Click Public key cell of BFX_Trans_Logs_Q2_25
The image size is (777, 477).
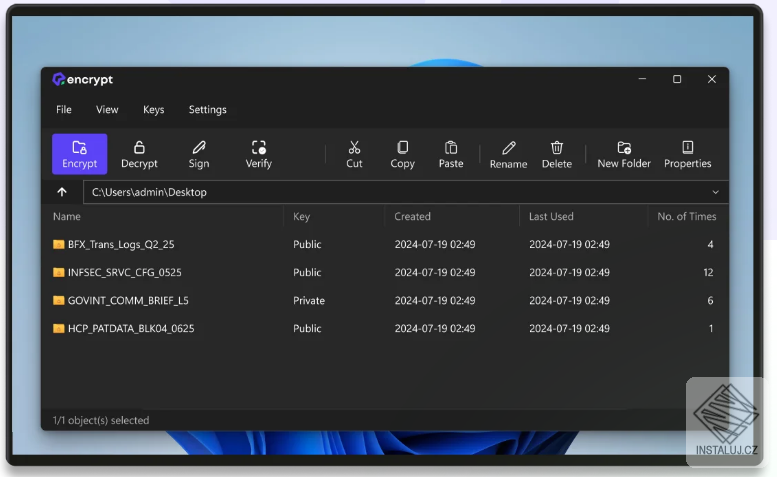click(x=307, y=244)
